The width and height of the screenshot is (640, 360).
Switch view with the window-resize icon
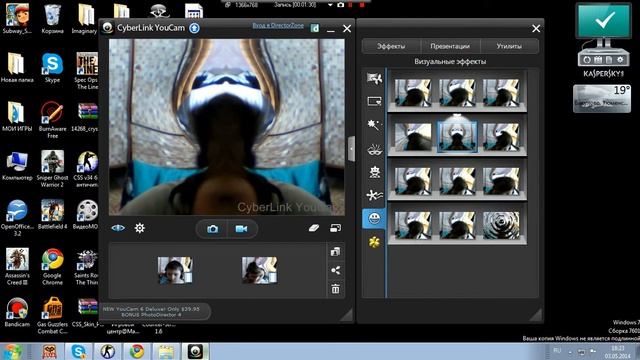[336, 228]
